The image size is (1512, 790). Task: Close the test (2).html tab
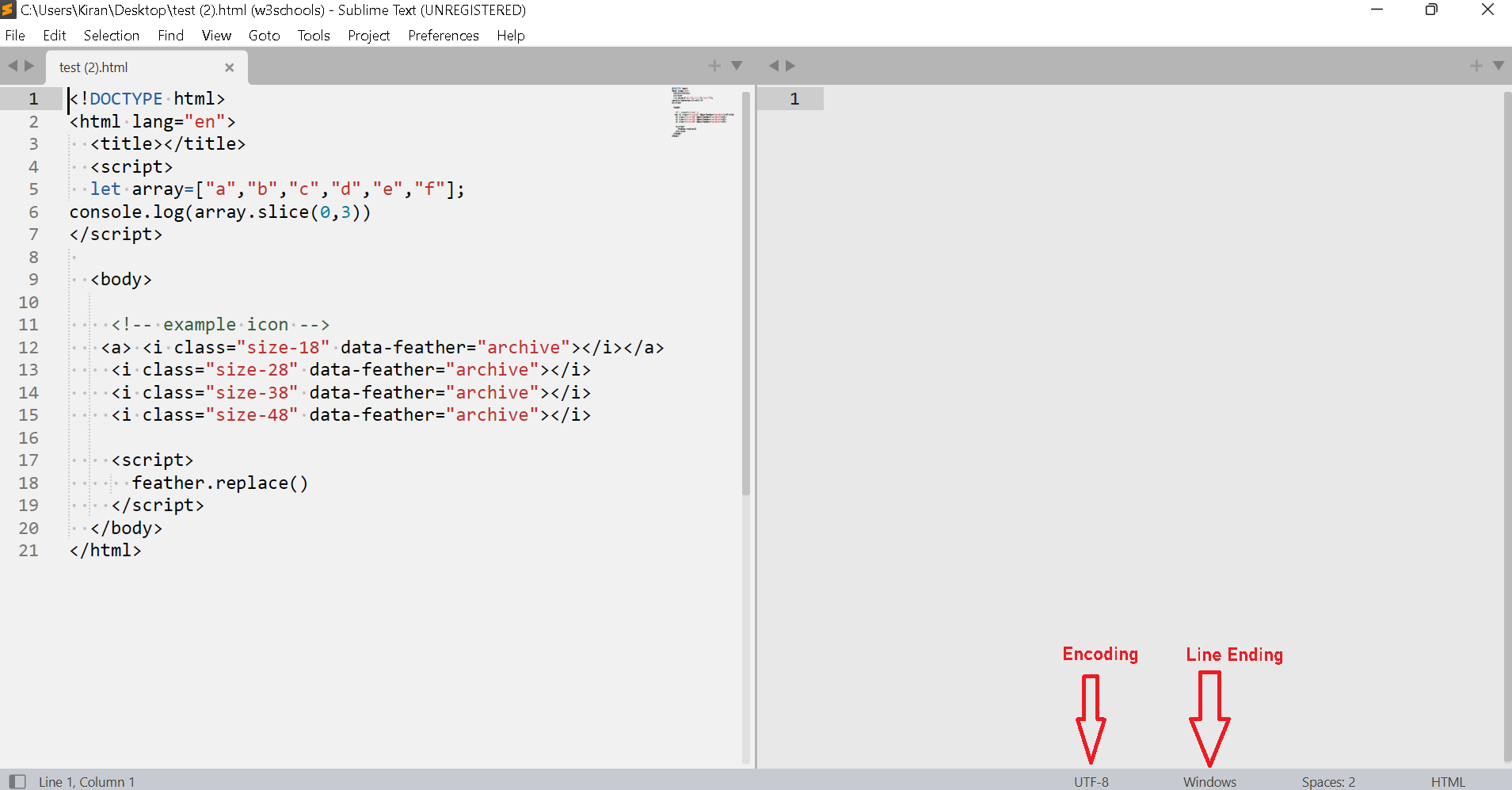tap(229, 67)
